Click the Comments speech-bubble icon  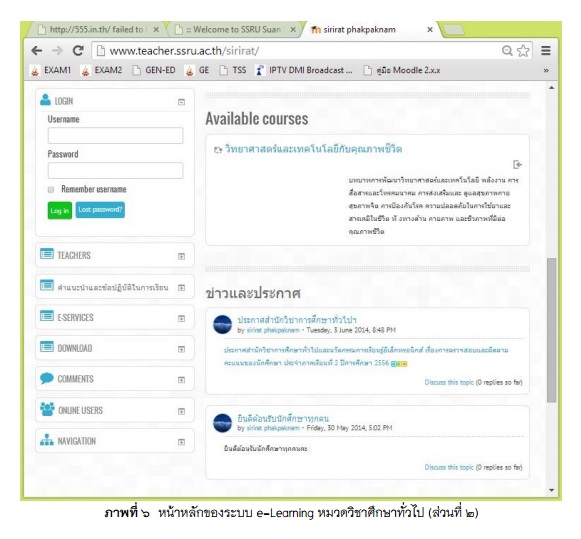(47, 378)
